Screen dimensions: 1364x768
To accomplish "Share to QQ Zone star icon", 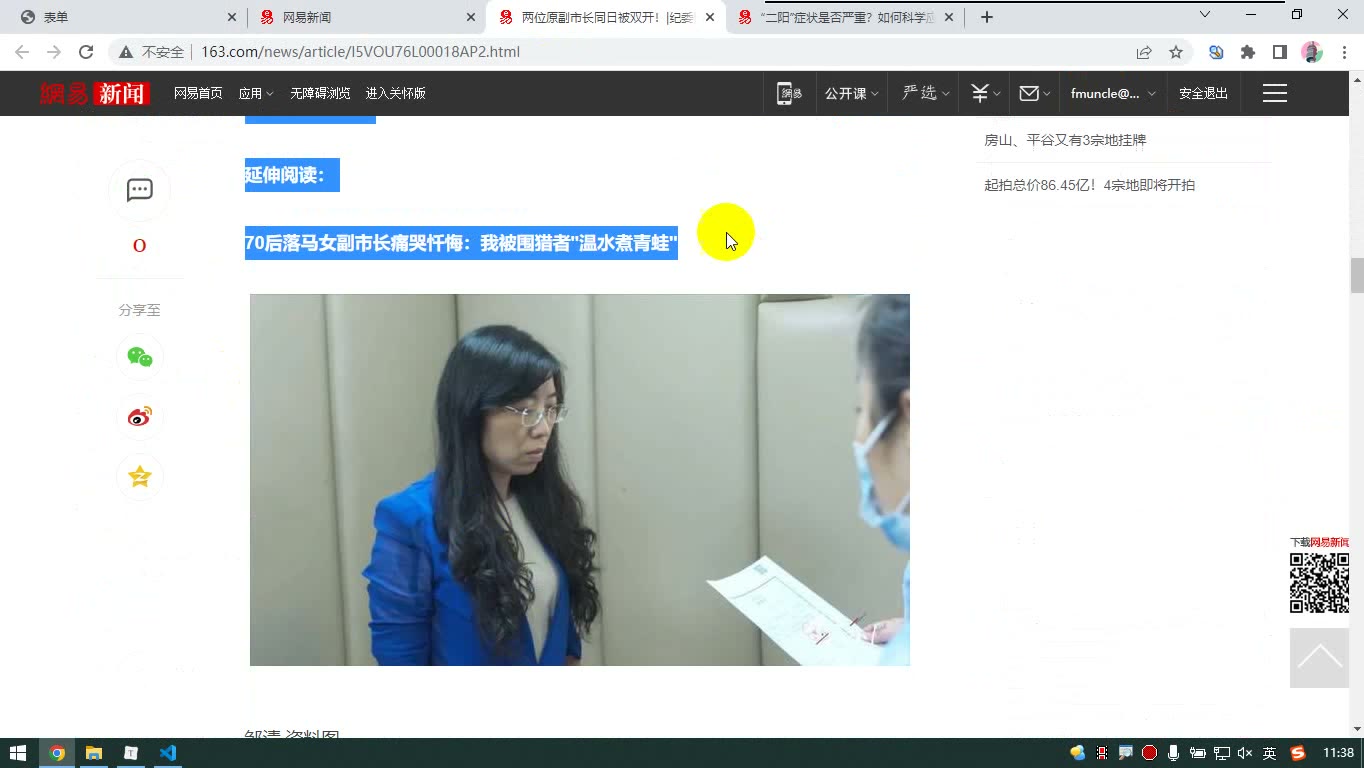I will [x=139, y=477].
